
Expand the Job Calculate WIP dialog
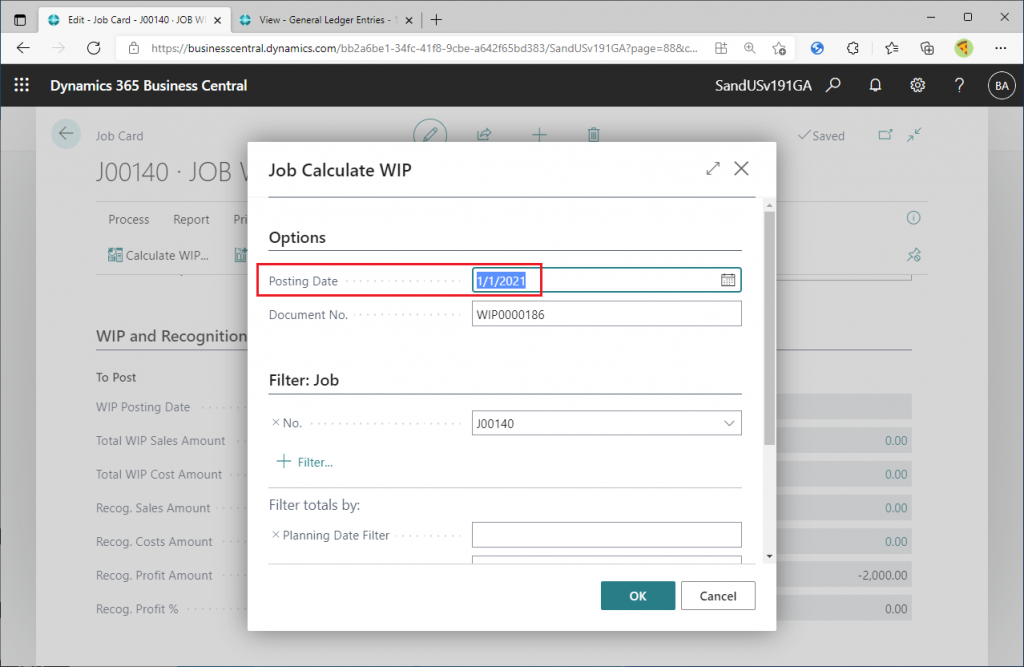coord(712,169)
